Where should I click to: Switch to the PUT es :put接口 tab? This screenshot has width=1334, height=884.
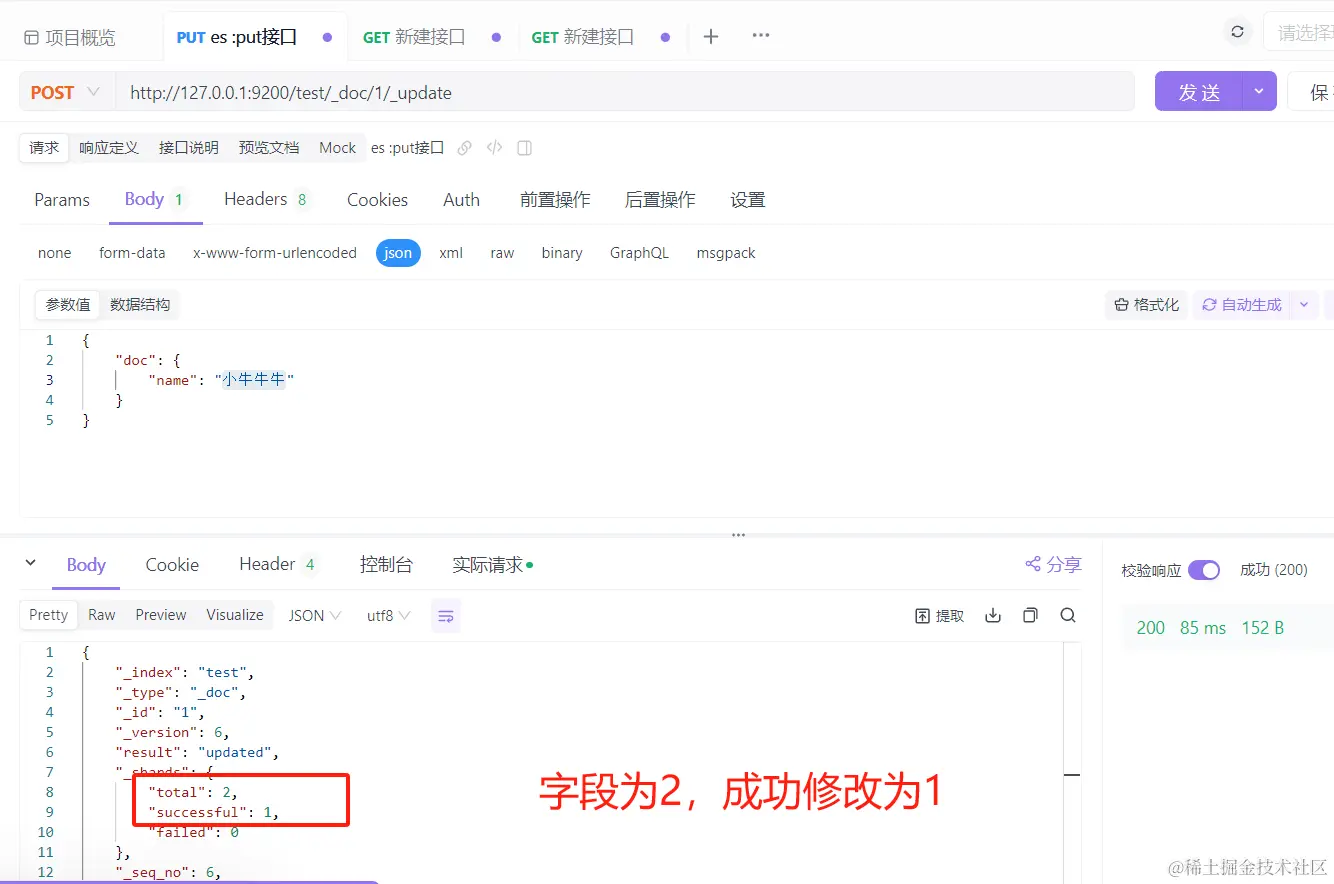(x=255, y=37)
